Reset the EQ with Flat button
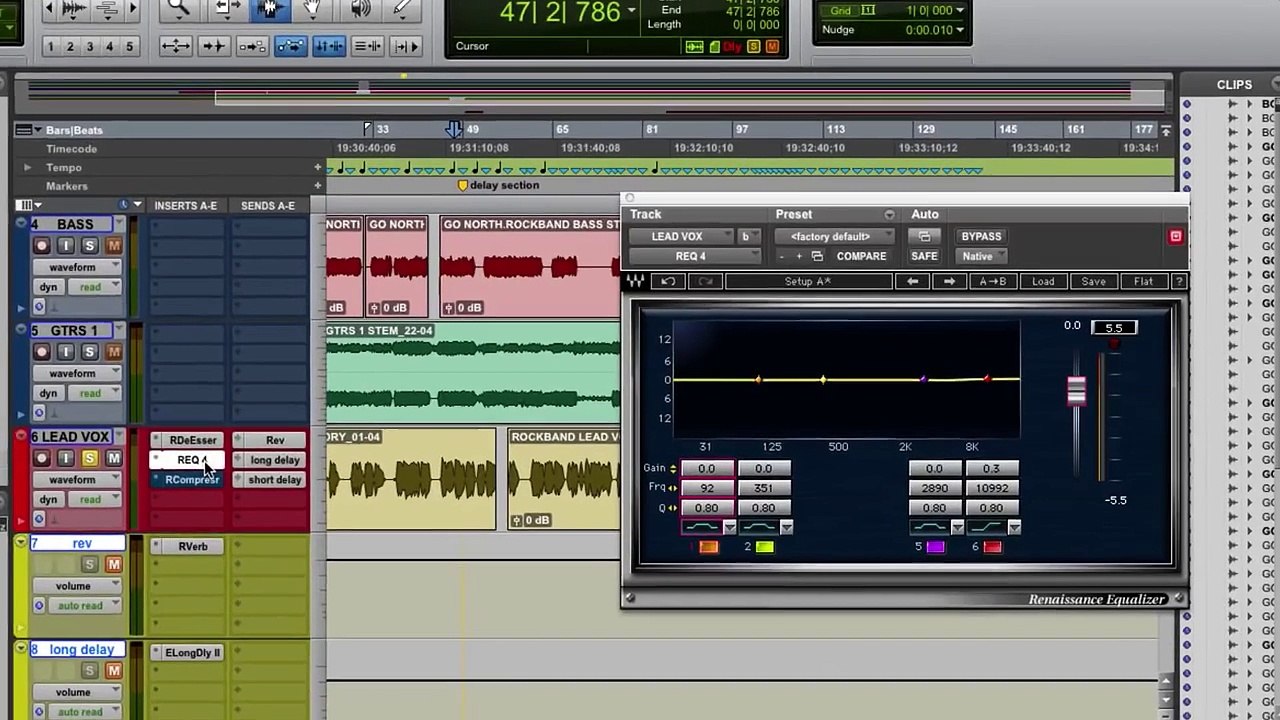 [1143, 282]
